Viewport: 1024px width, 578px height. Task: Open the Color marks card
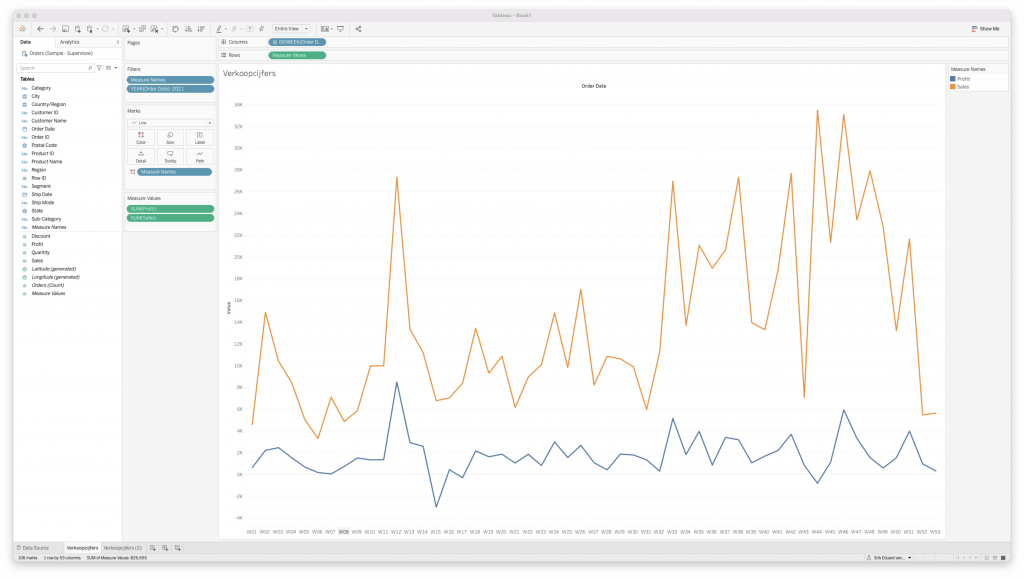141,137
